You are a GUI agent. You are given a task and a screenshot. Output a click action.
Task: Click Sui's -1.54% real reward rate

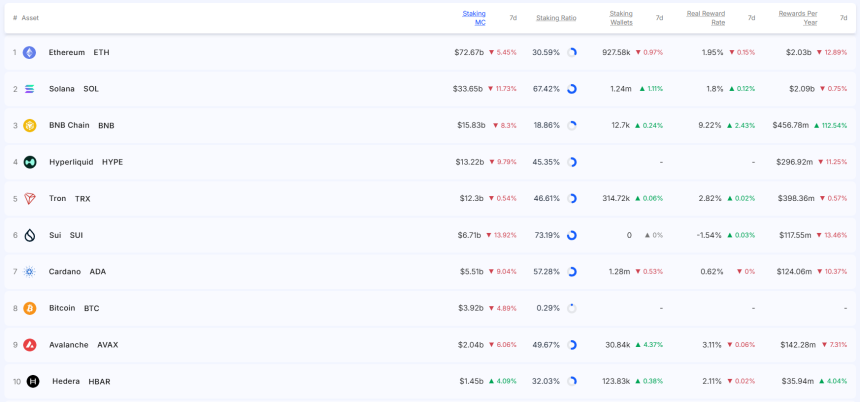coord(710,235)
